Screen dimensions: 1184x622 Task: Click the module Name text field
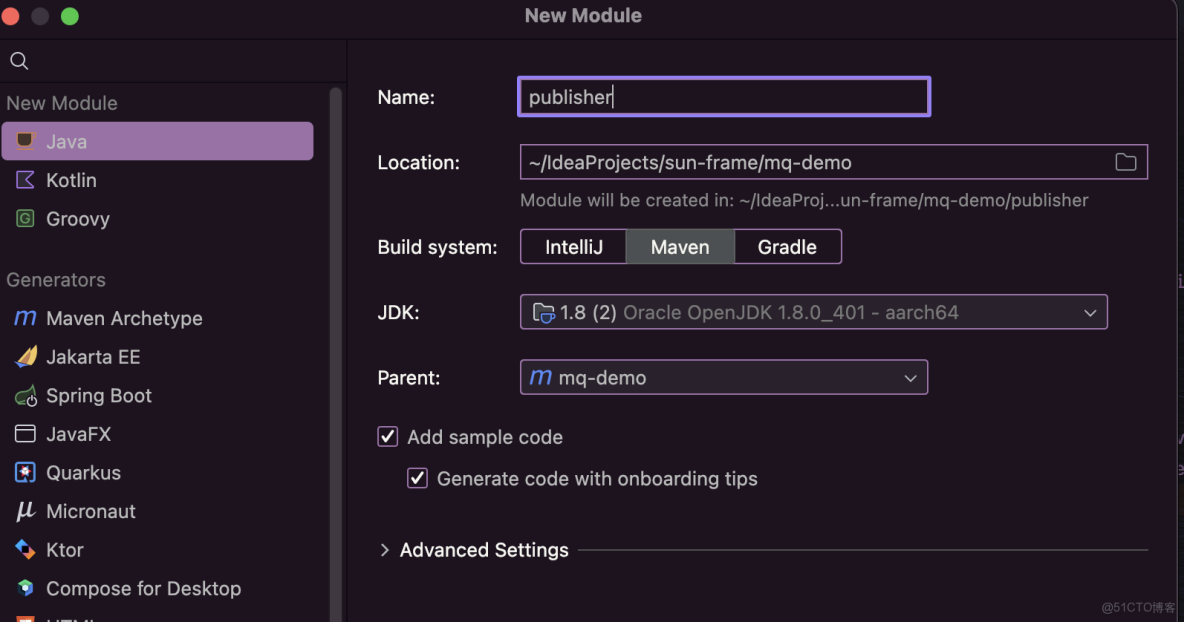pyautogui.click(x=724, y=97)
